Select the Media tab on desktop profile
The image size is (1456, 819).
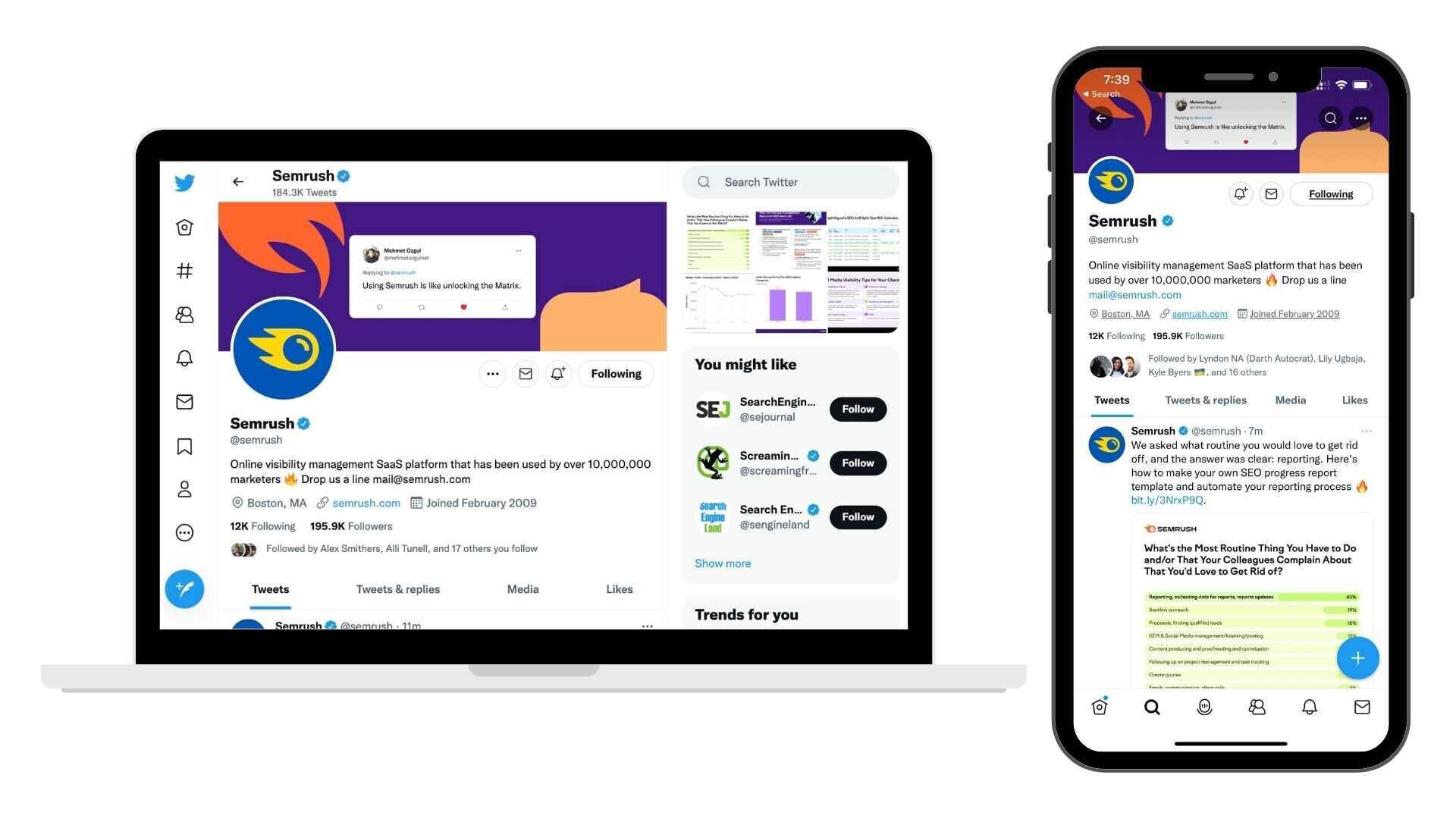[x=522, y=588]
